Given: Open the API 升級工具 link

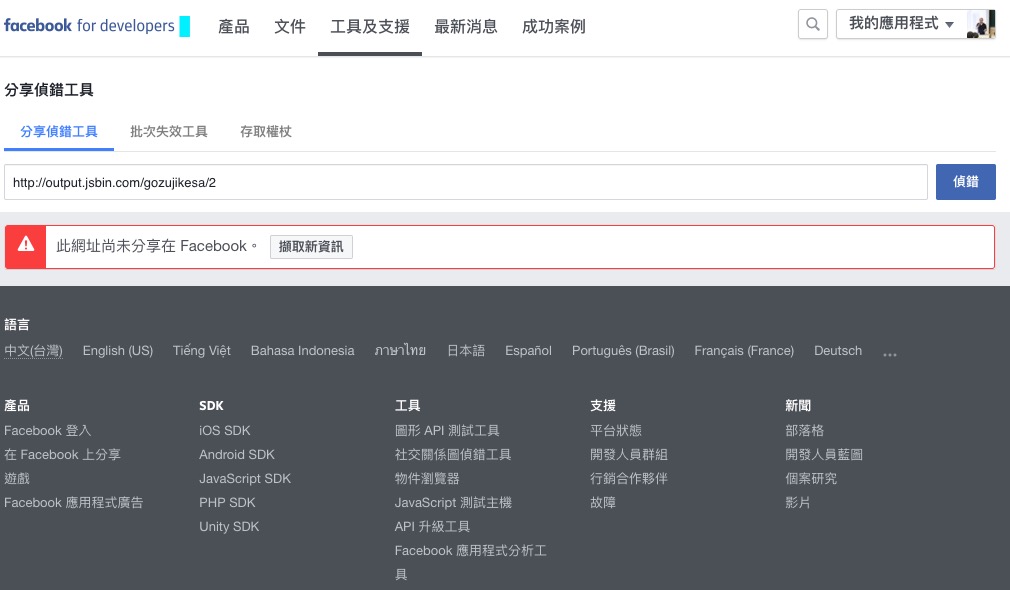Looking at the screenshot, I should pos(432,526).
